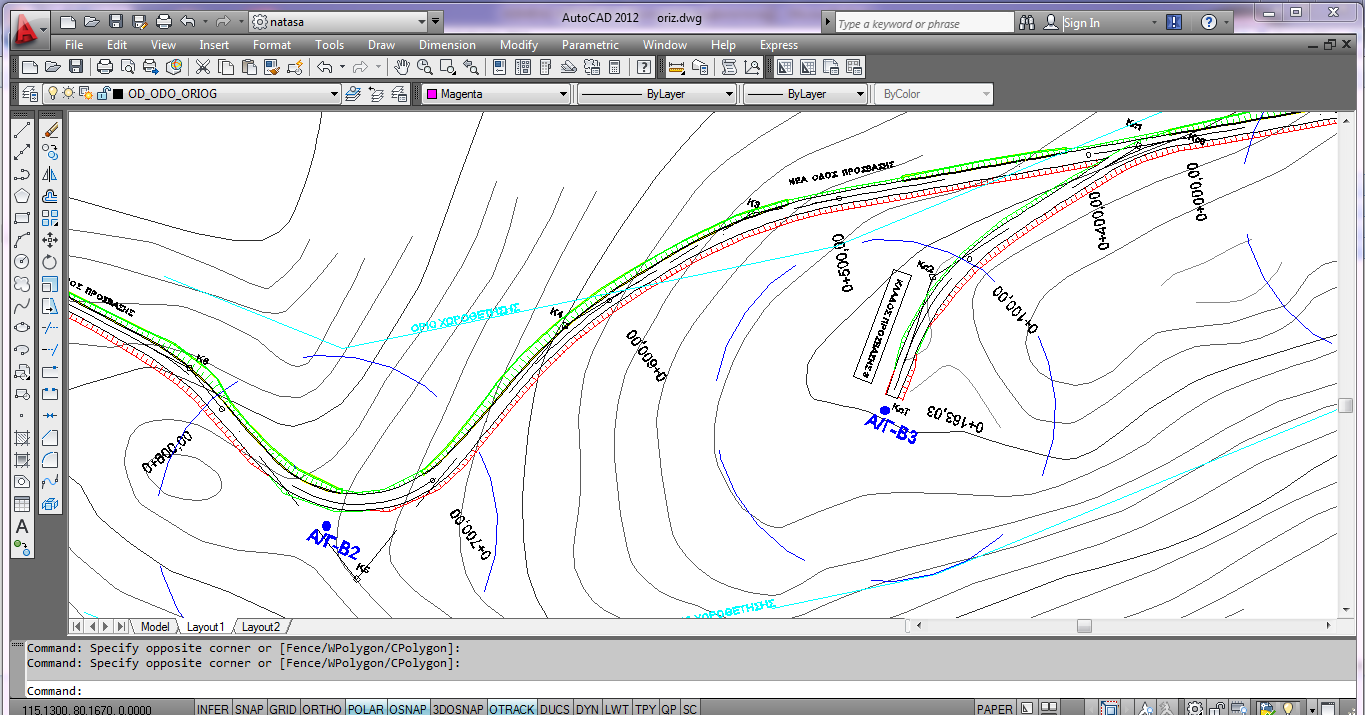Select the Spline draw tool
1365x715 pixels.
(22, 306)
